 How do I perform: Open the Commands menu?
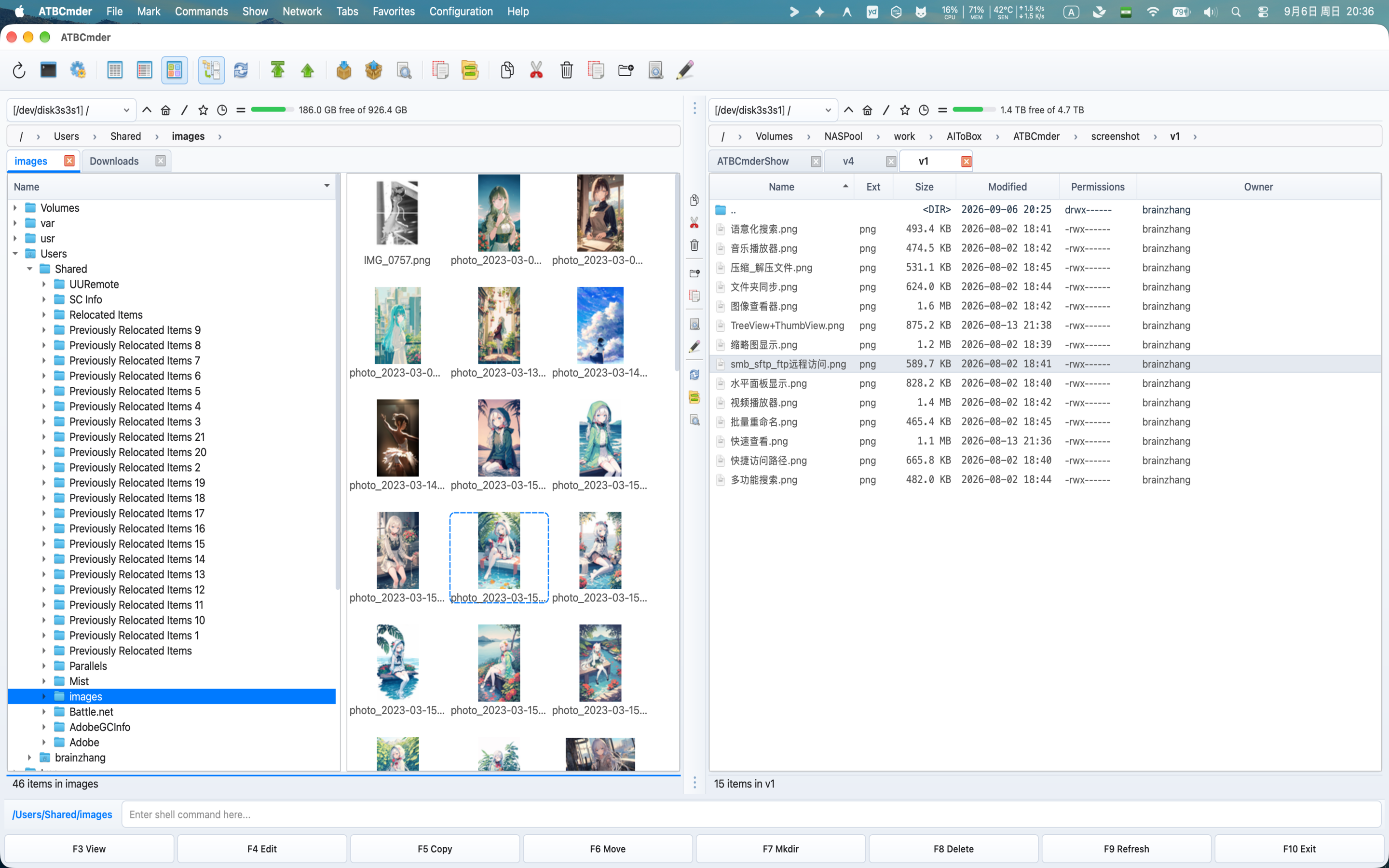coord(202,12)
